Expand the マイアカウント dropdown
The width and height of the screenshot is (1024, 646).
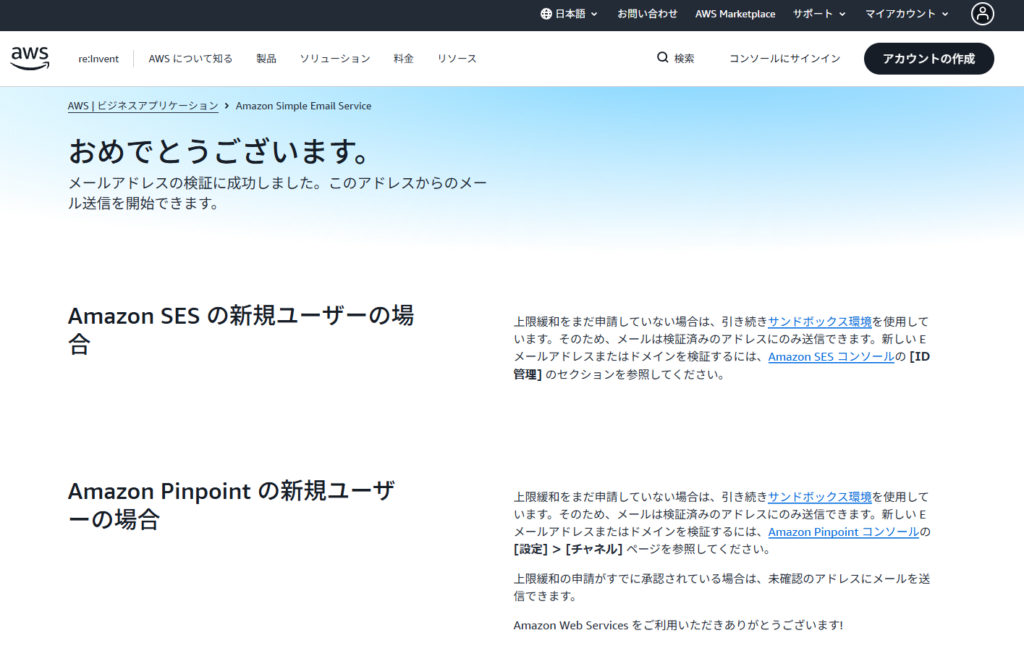[906, 14]
